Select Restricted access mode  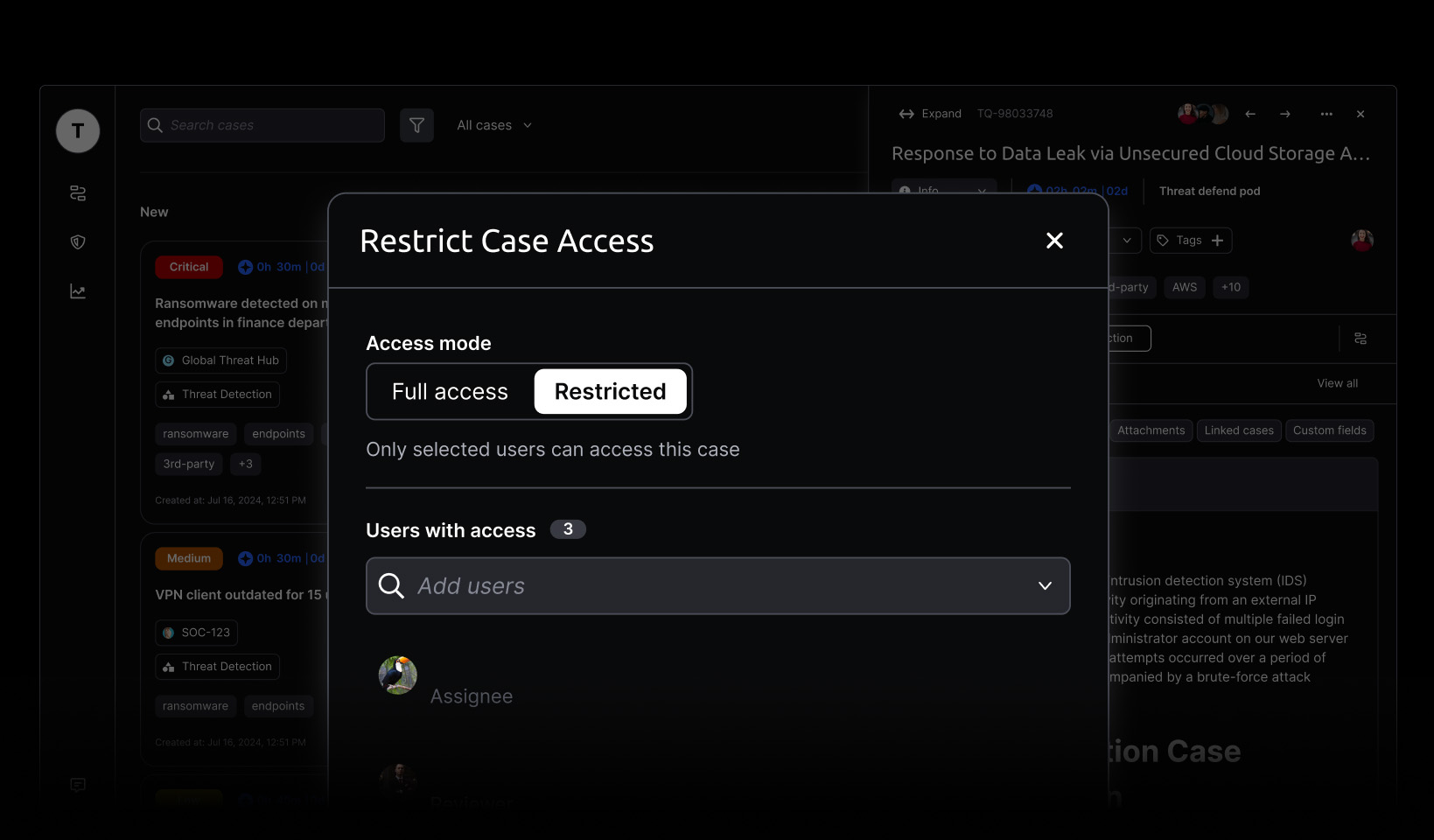coord(610,392)
